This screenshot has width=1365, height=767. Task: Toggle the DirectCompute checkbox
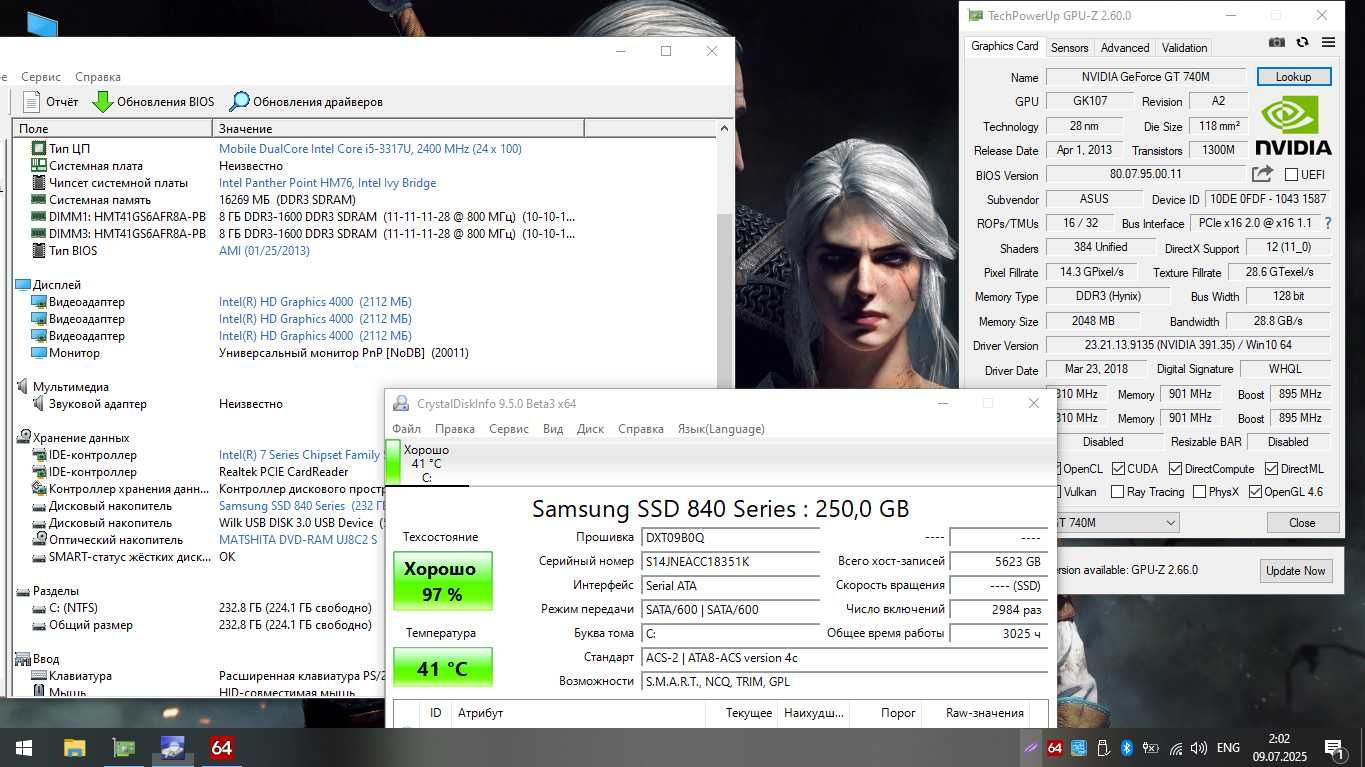1175,468
